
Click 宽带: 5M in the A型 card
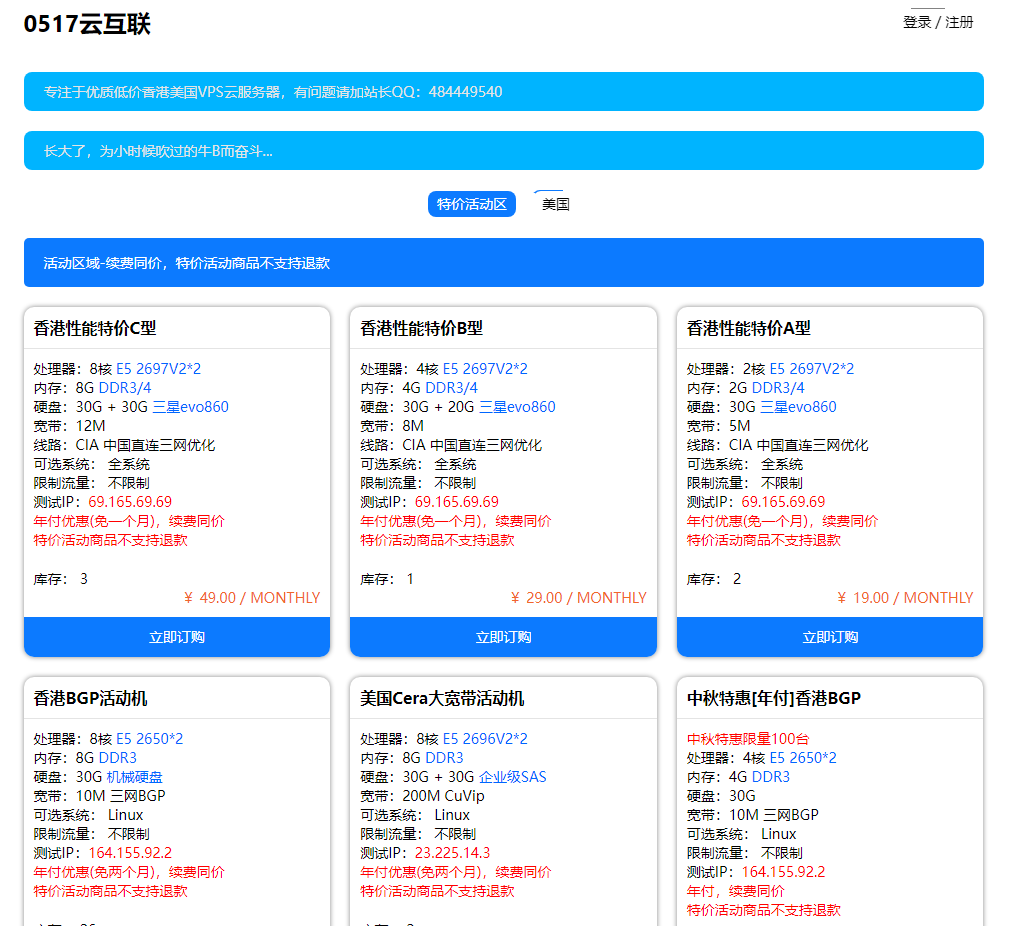pos(719,426)
